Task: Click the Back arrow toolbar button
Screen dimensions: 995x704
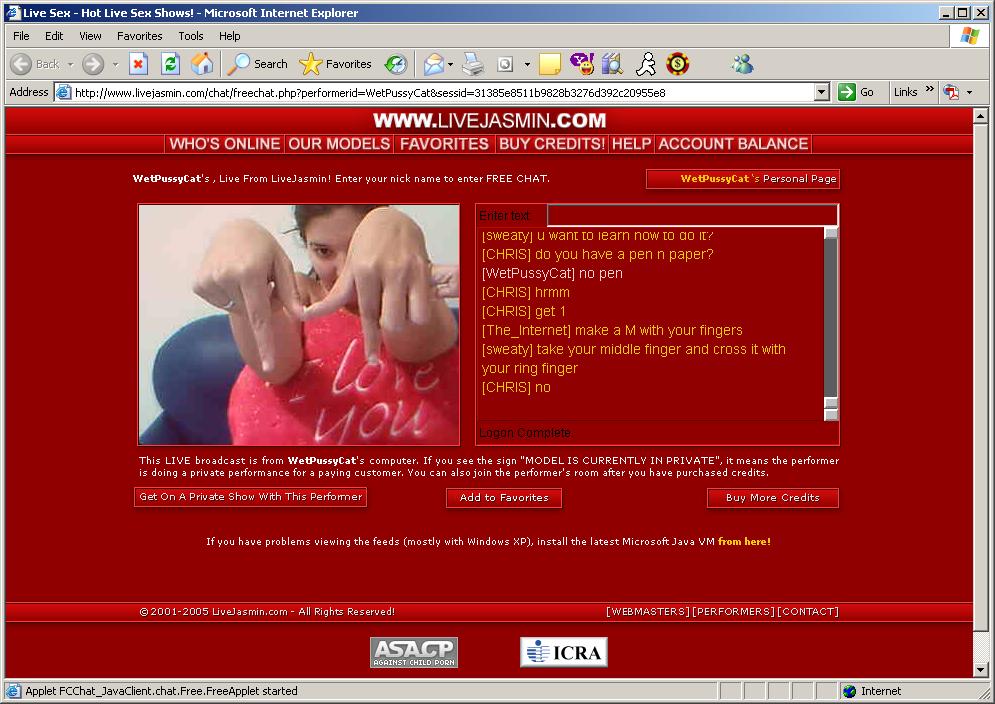Action: [36, 64]
